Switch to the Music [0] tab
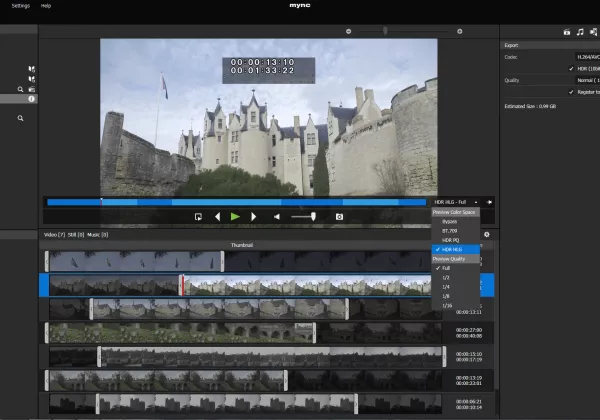The height and width of the screenshot is (420, 600). click(98, 234)
